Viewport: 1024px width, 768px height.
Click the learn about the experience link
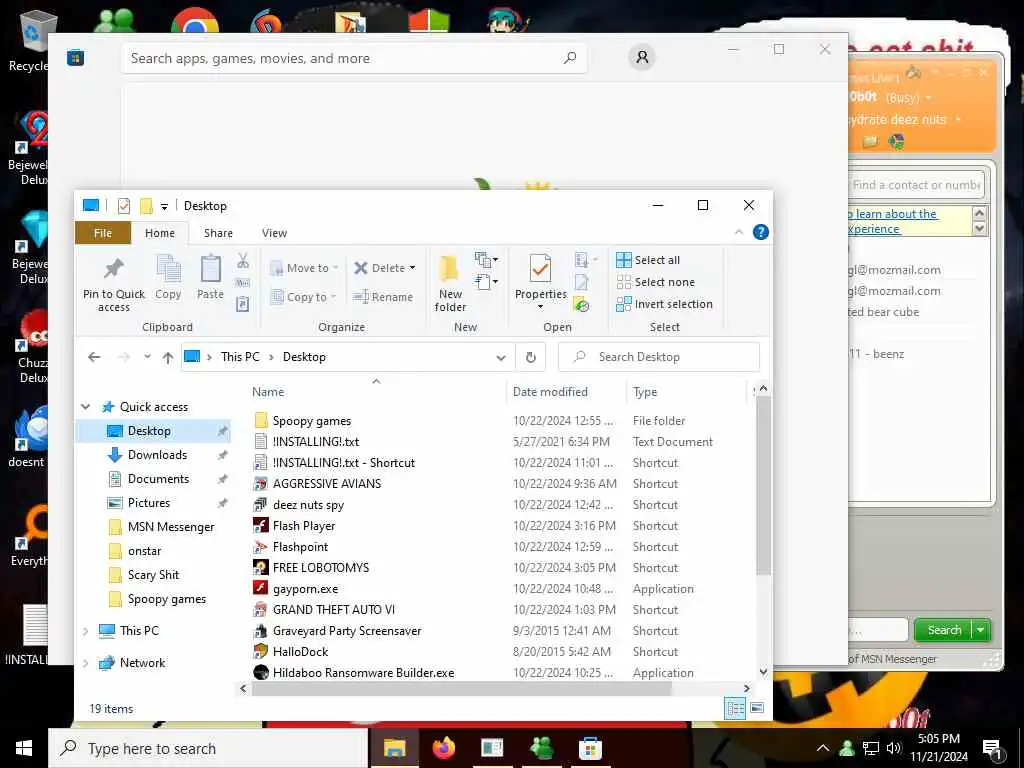pos(891,221)
